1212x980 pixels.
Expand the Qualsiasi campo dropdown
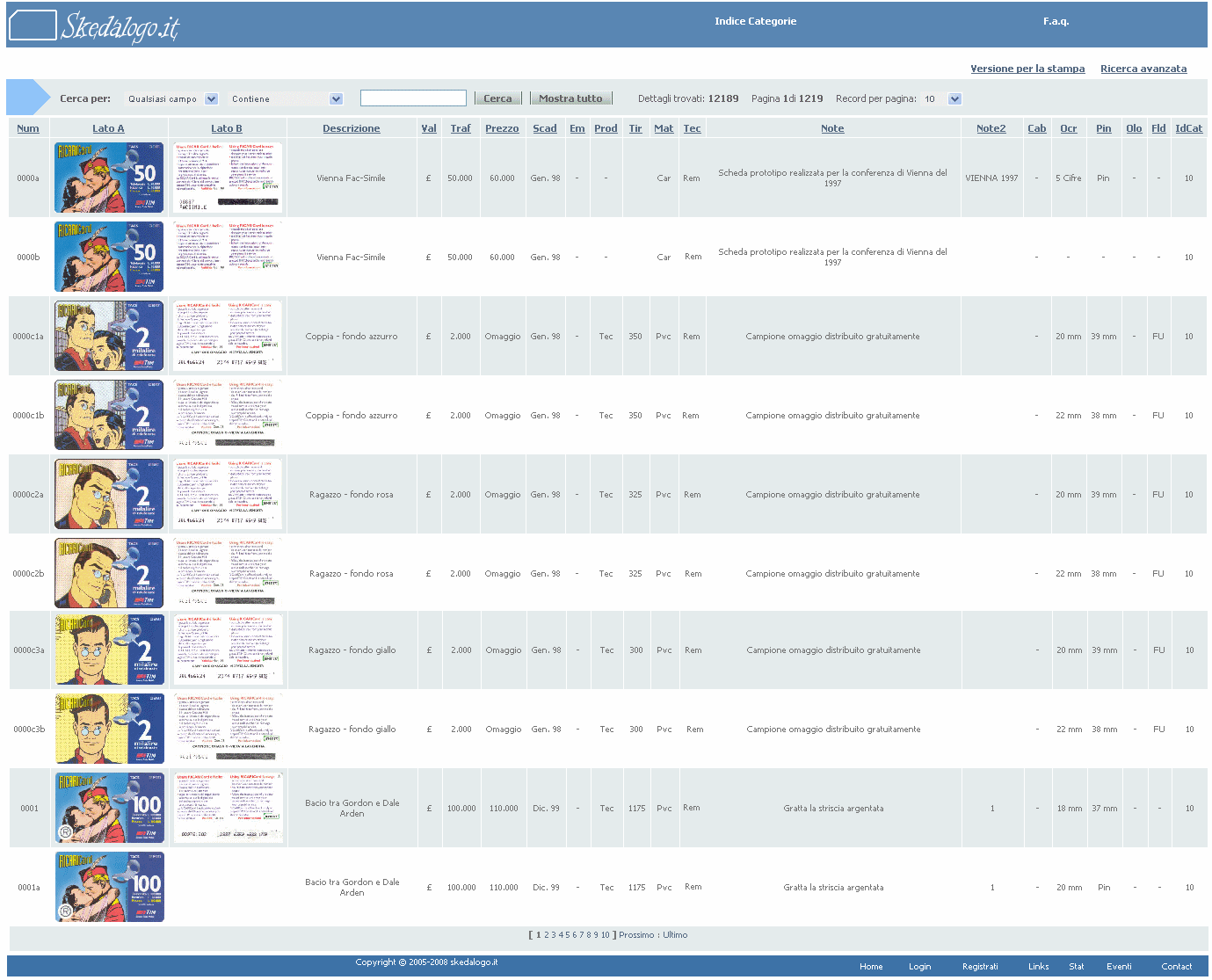point(211,99)
